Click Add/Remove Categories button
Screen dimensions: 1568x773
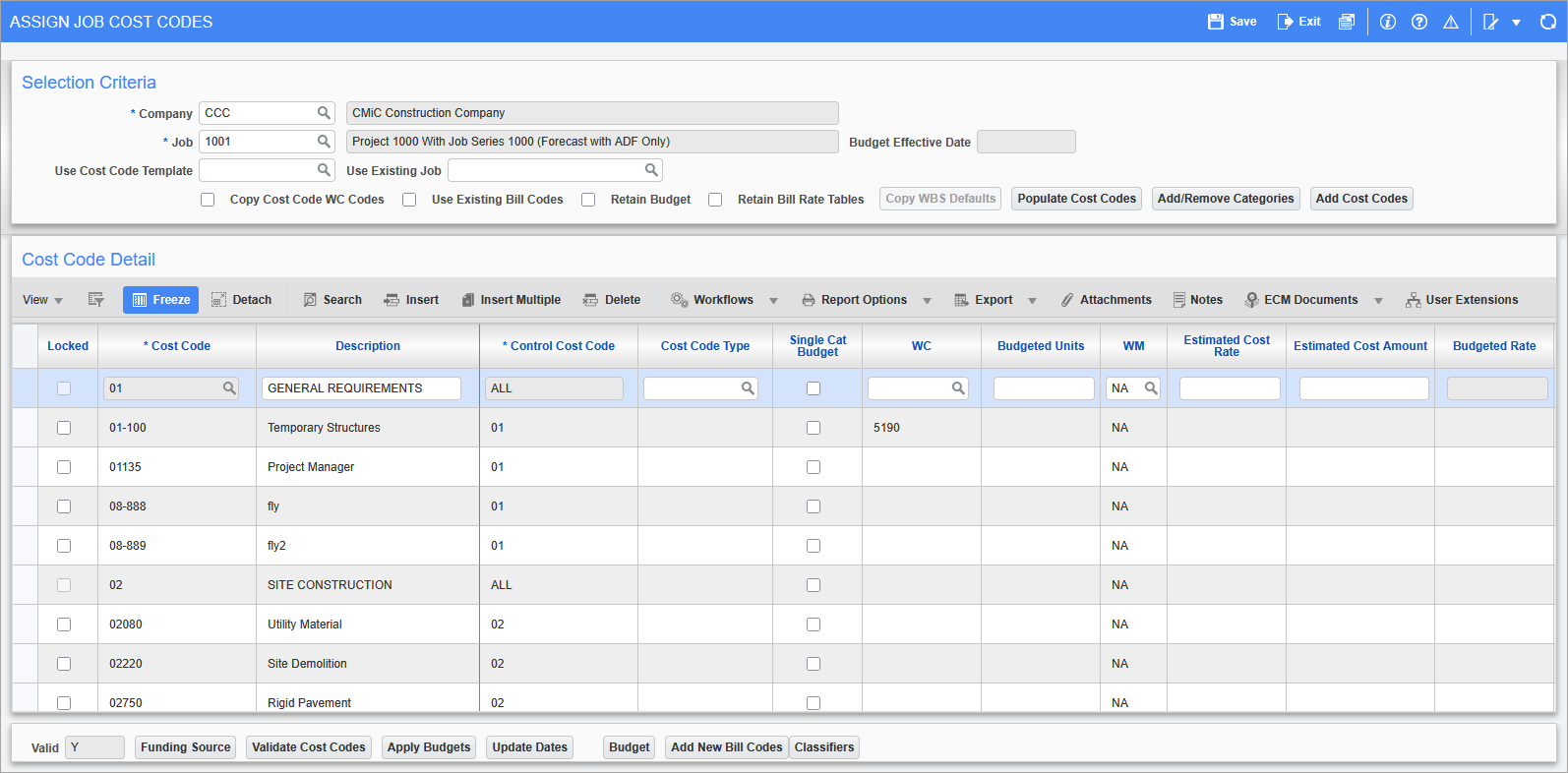(1226, 199)
